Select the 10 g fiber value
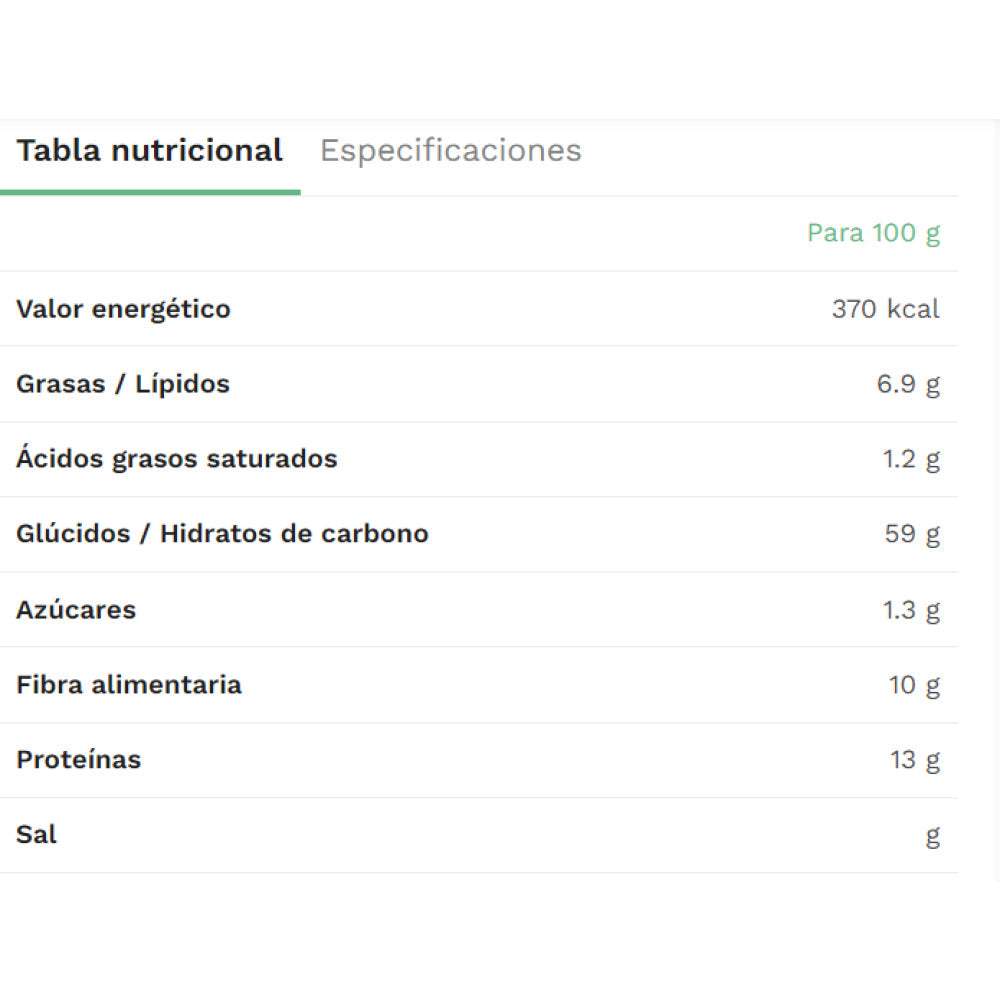The height and width of the screenshot is (1000, 1000). pos(914,685)
